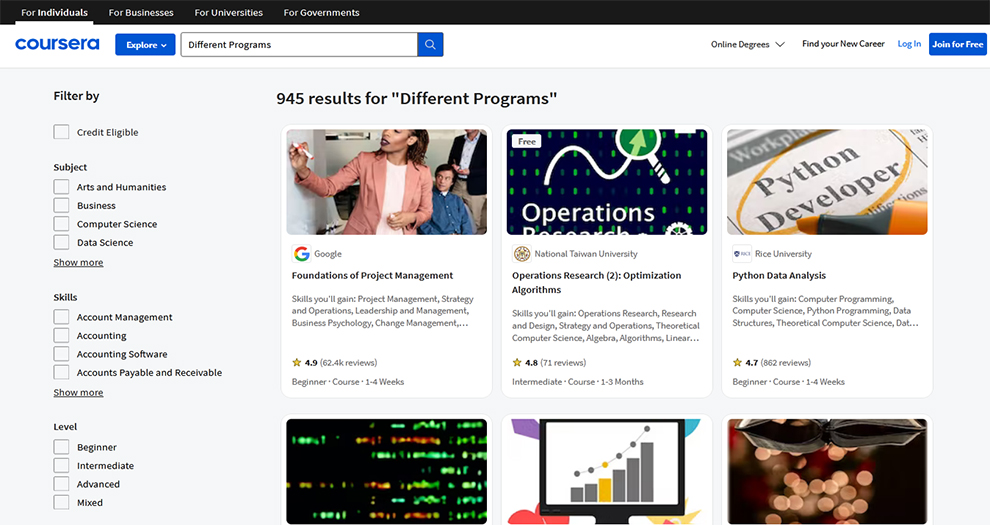Open the green matrix data thumbnail
Viewport: 990px width, 525px height.
(386, 471)
